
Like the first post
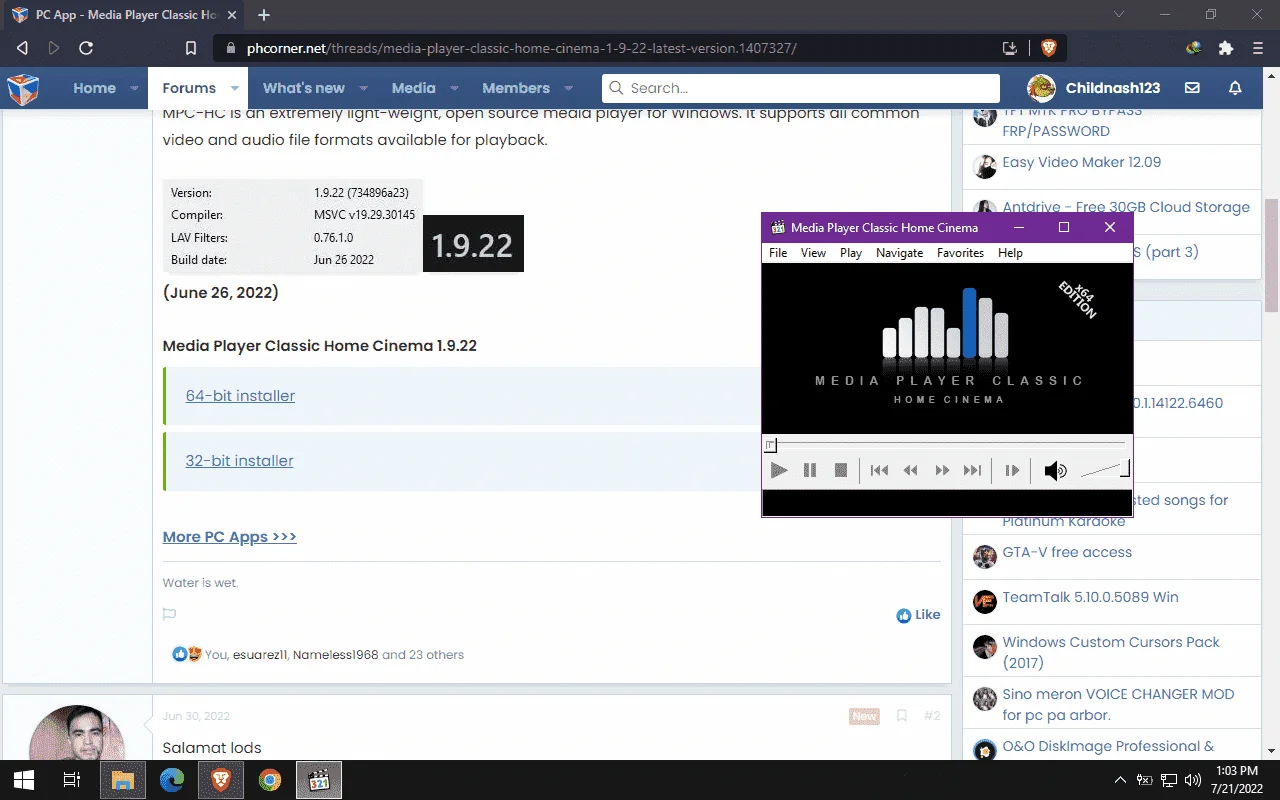[918, 615]
